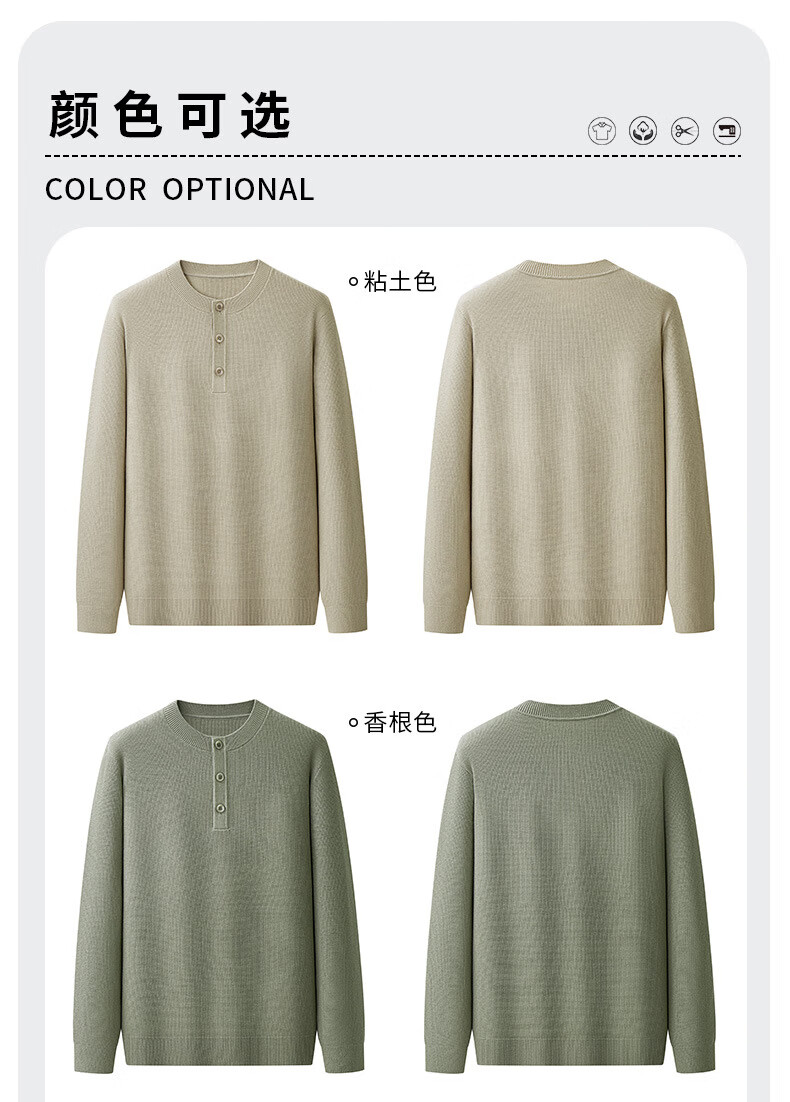Open the beige sweater back view image
The height and width of the screenshot is (1102, 790).
click(x=569, y=446)
